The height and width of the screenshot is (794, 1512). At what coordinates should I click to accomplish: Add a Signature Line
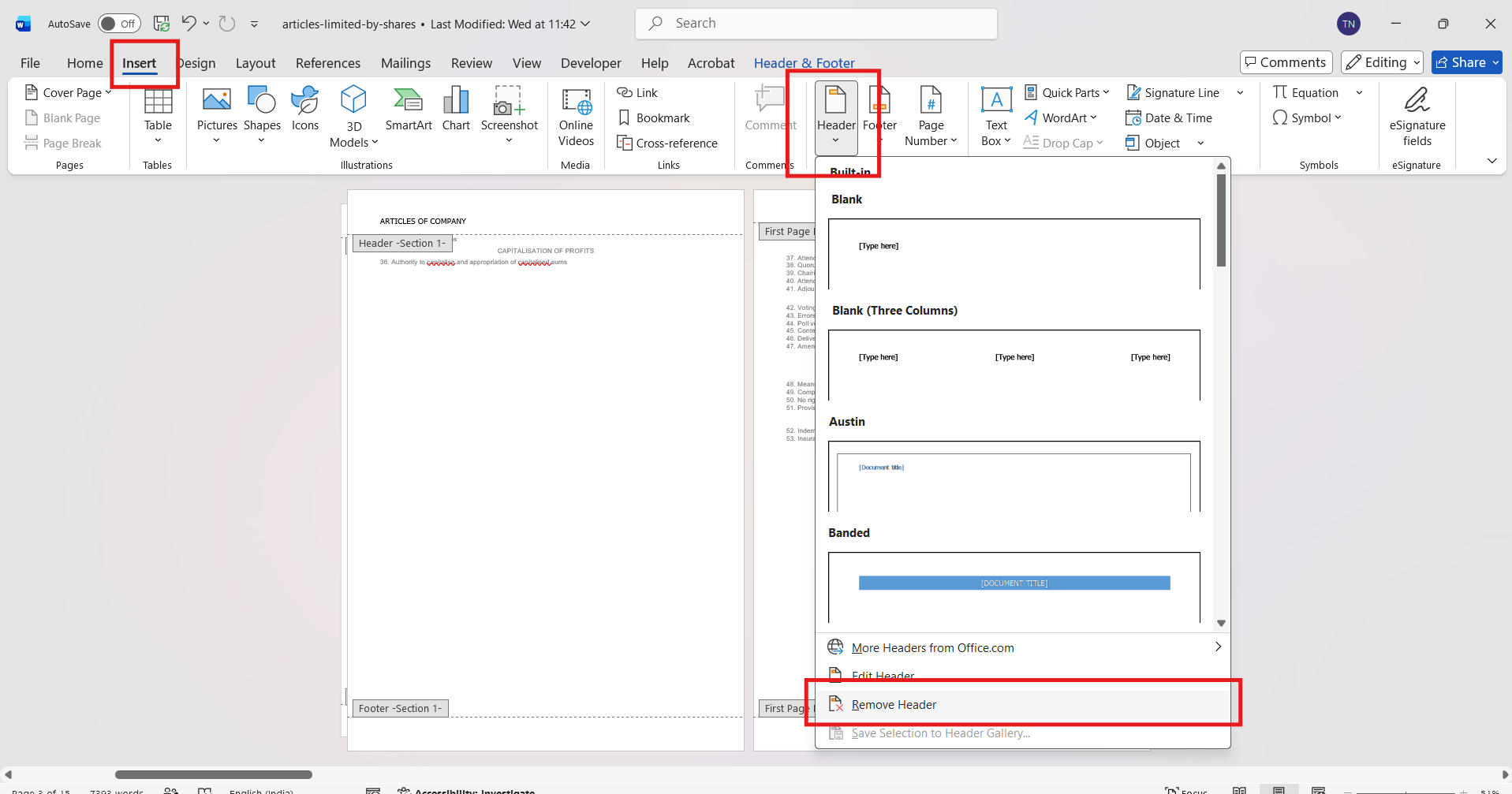coord(1173,92)
